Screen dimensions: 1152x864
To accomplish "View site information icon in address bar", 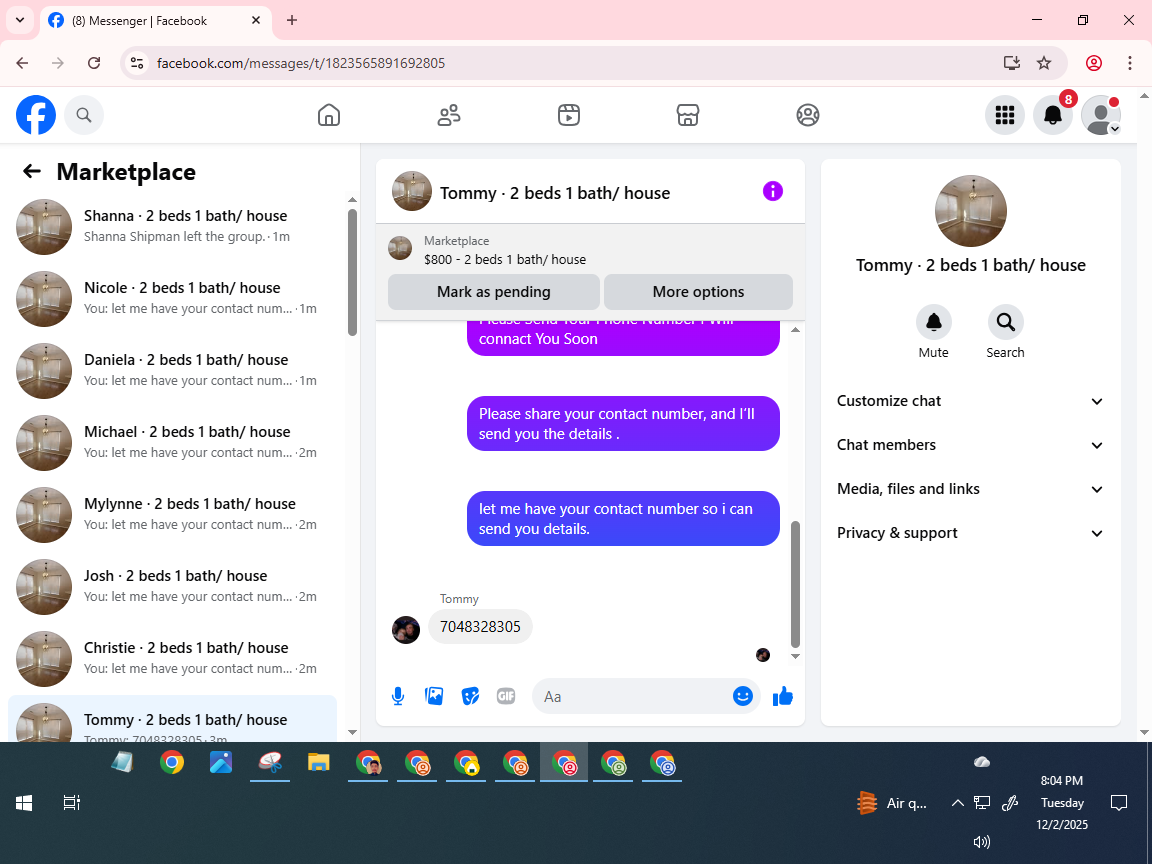I will click(137, 63).
